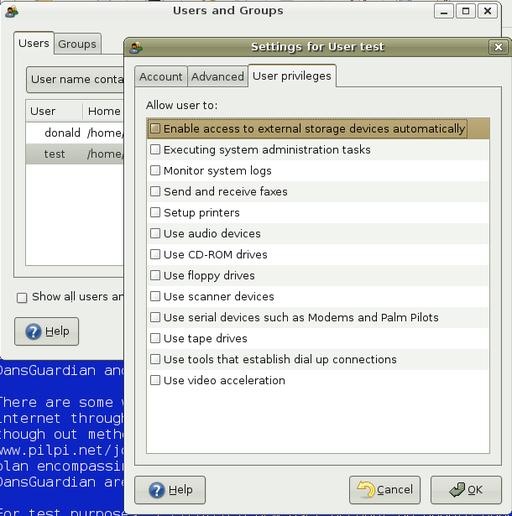Click the Users and Groups app icon in the title bar
512x516 pixels.
point(12,12)
